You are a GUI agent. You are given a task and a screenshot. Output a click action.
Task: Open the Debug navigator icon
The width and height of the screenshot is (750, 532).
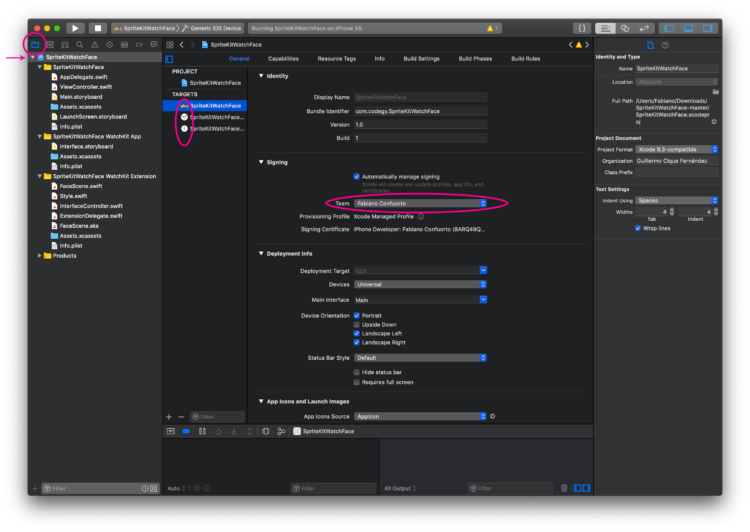pos(124,44)
